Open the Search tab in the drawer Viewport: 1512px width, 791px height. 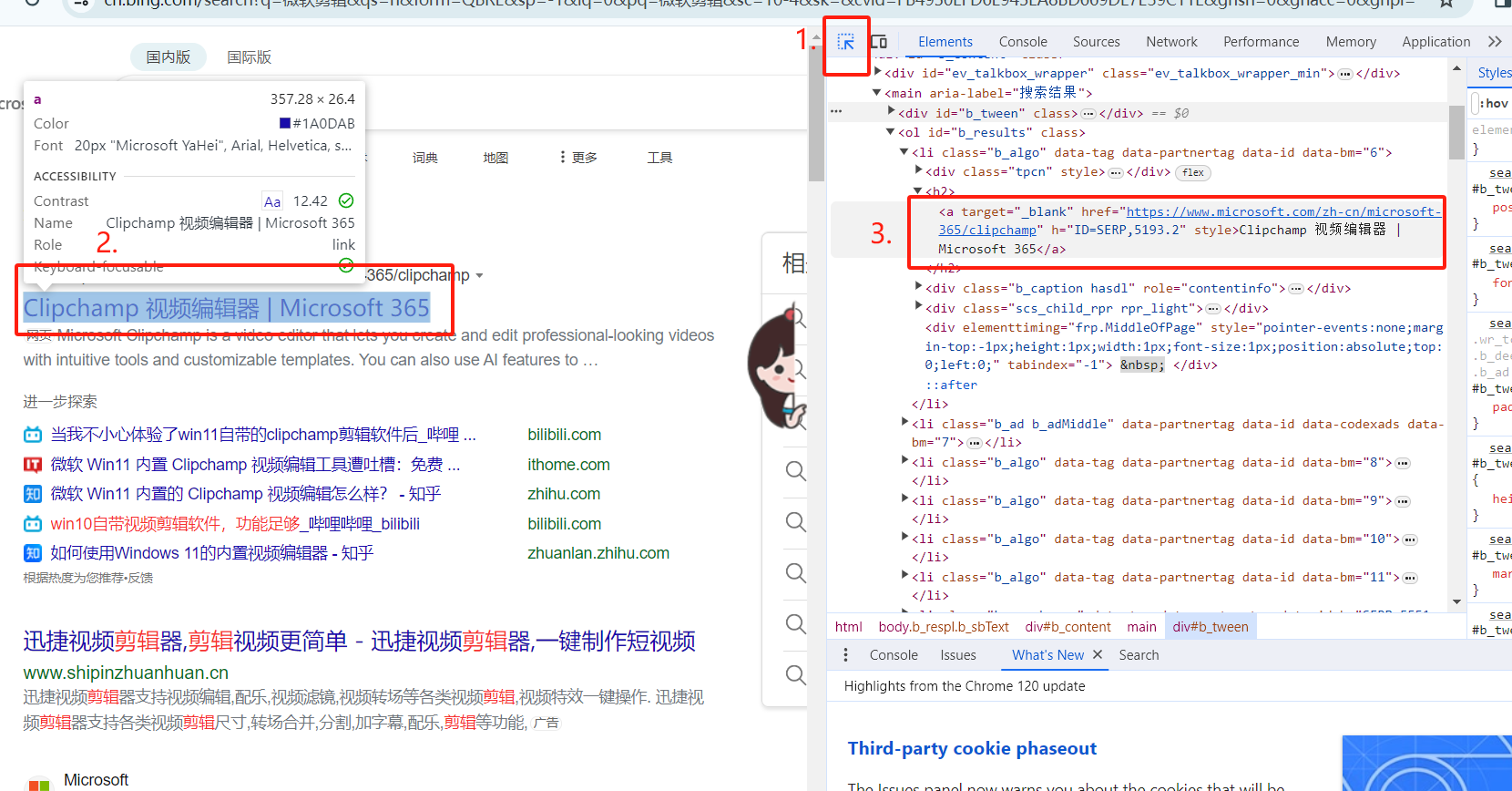click(1139, 655)
